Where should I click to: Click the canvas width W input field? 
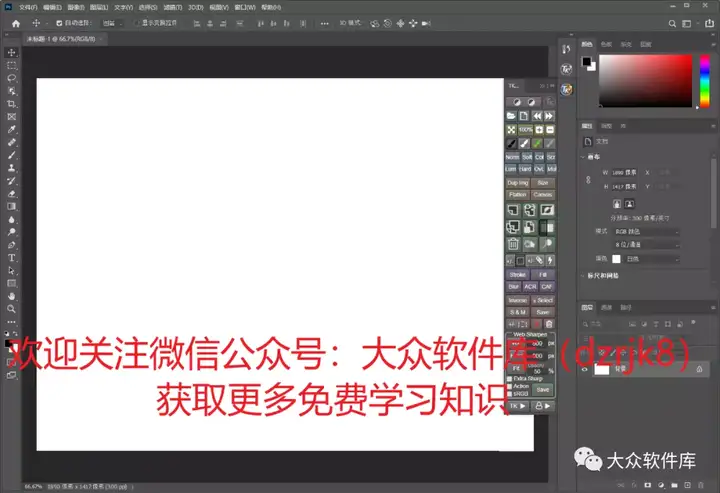click(624, 173)
